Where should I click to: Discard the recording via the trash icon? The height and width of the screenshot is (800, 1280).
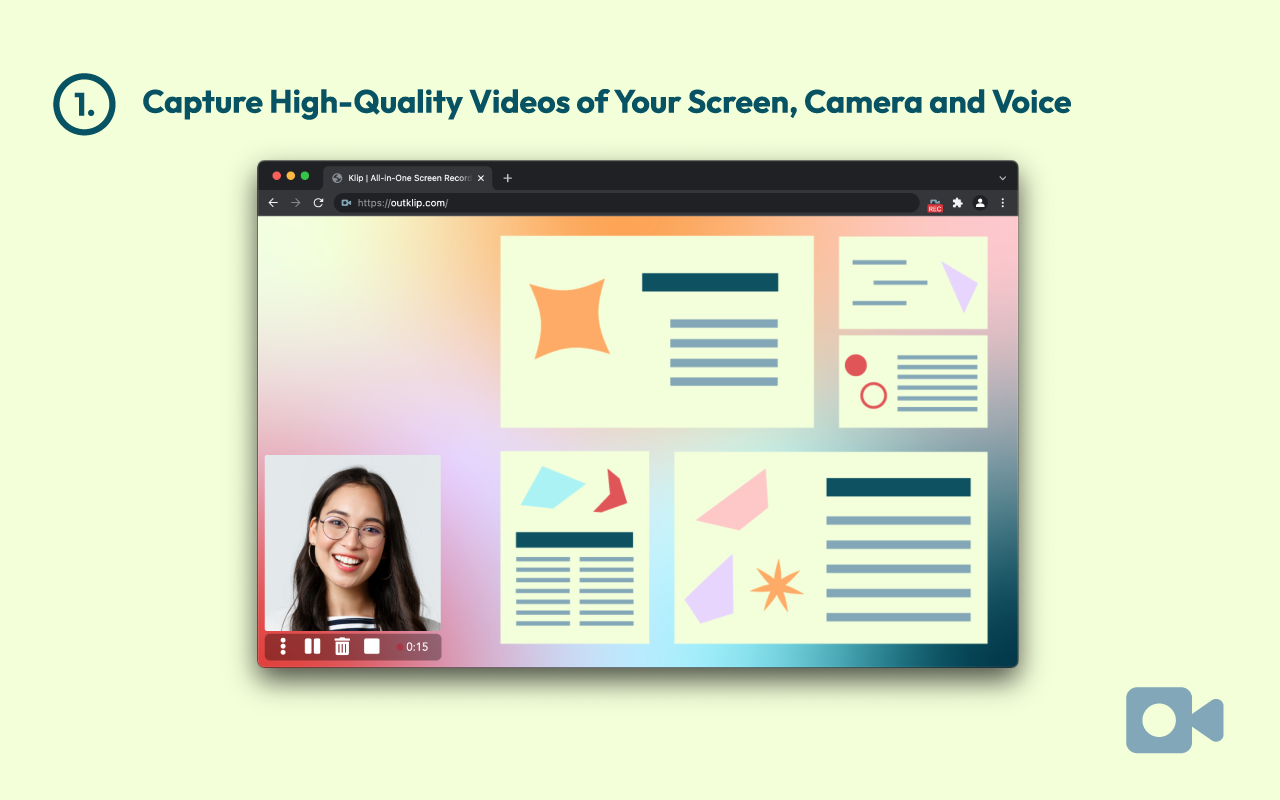pos(341,646)
